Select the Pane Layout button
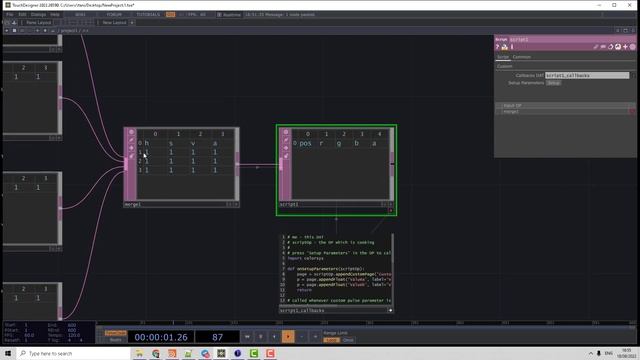 pos(38,22)
